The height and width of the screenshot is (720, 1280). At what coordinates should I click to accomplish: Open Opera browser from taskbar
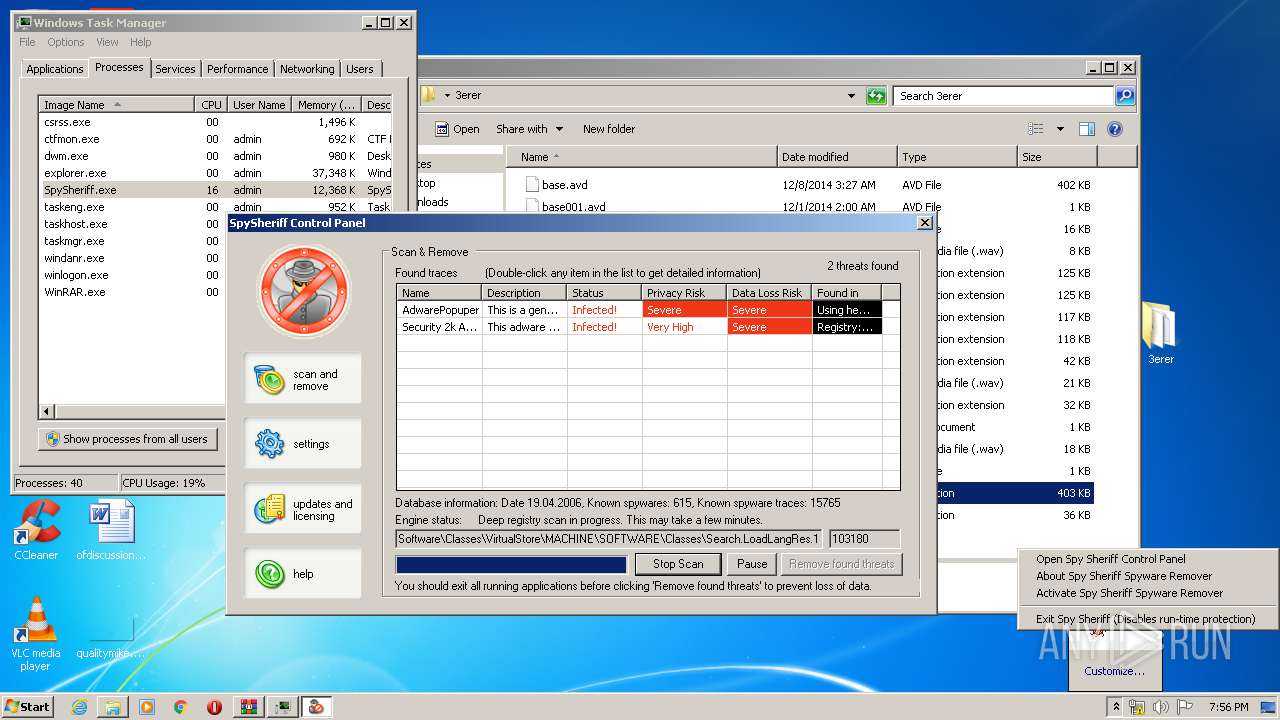214,707
